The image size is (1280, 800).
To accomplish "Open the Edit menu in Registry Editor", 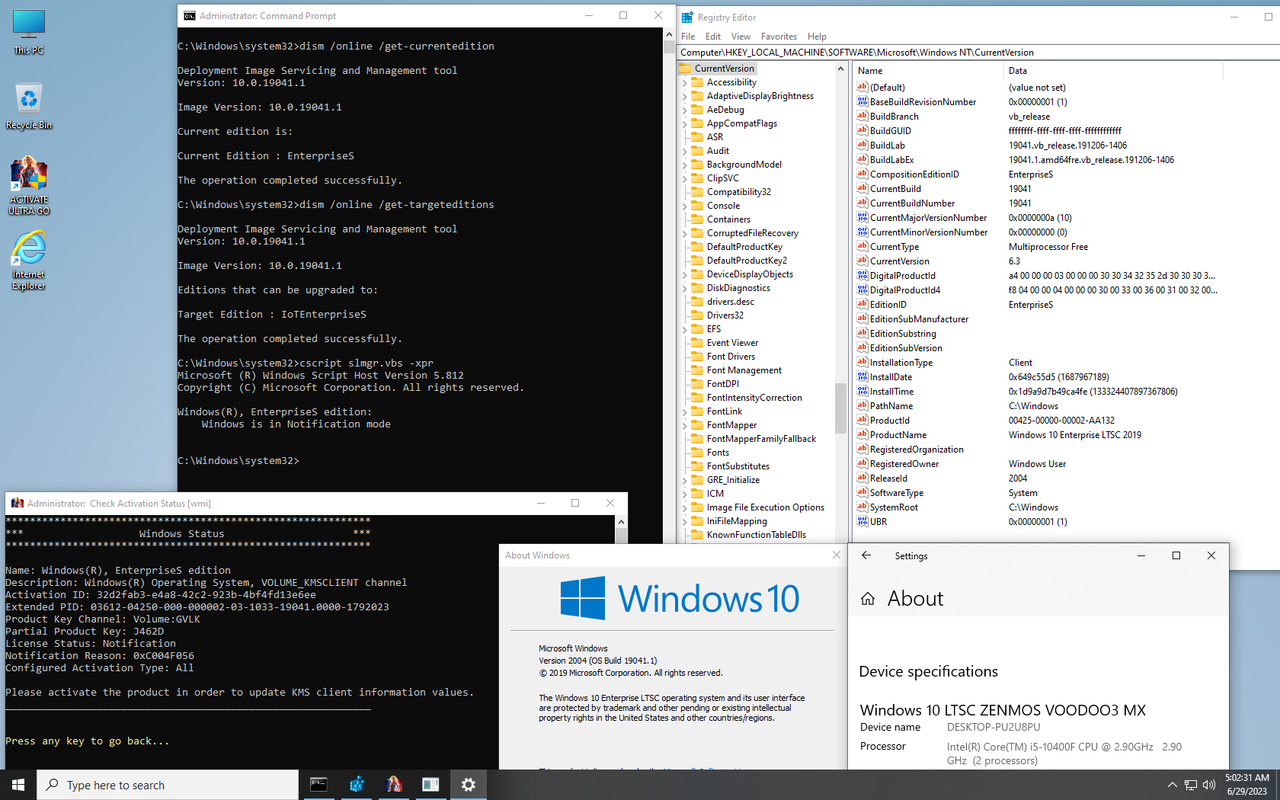I will [713, 37].
